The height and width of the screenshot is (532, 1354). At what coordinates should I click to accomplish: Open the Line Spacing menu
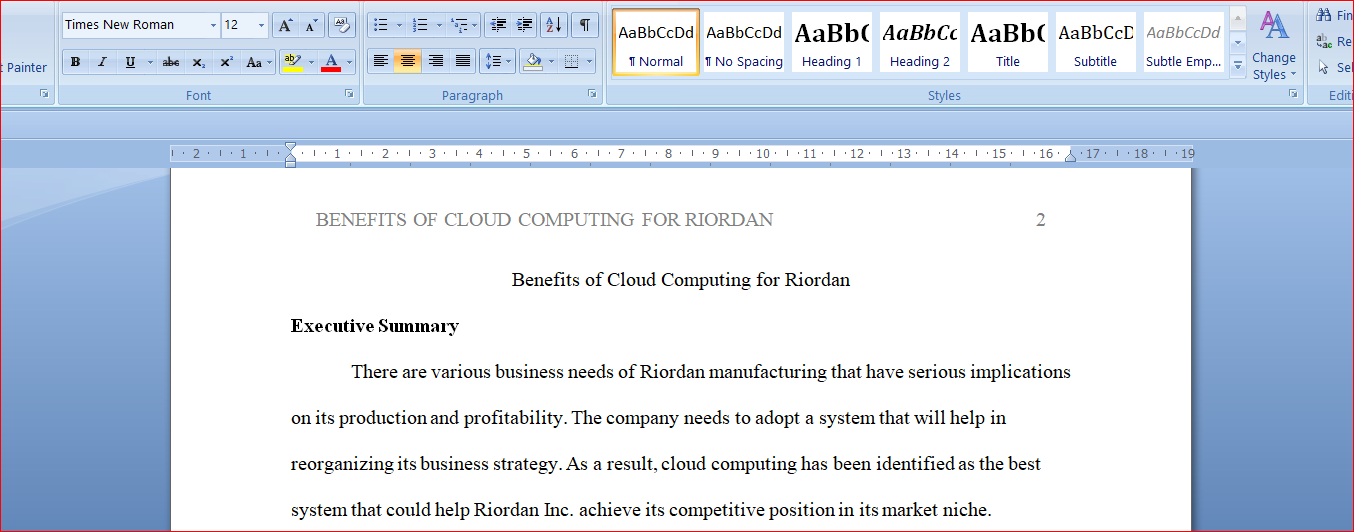[498, 62]
